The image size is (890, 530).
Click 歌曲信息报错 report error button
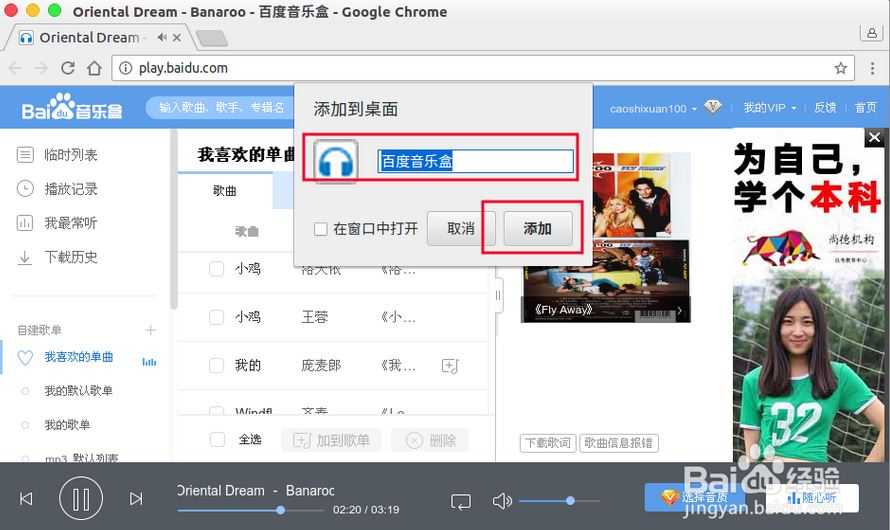pos(619,443)
